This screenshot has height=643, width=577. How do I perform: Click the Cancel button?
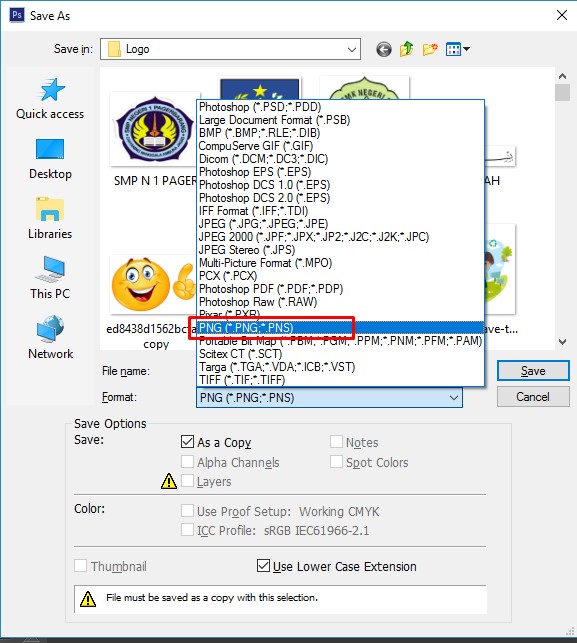533,397
